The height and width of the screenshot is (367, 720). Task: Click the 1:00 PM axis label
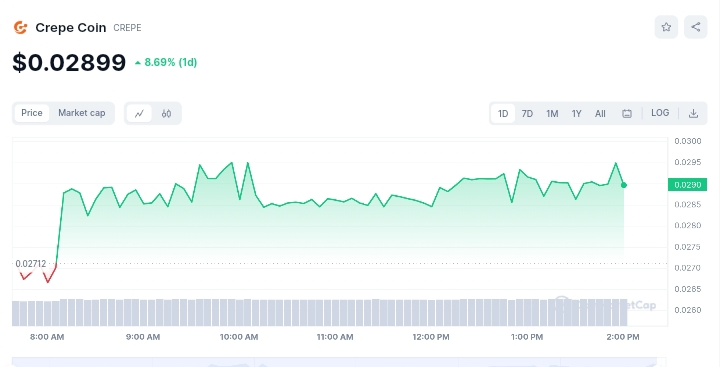pyautogui.click(x=527, y=337)
